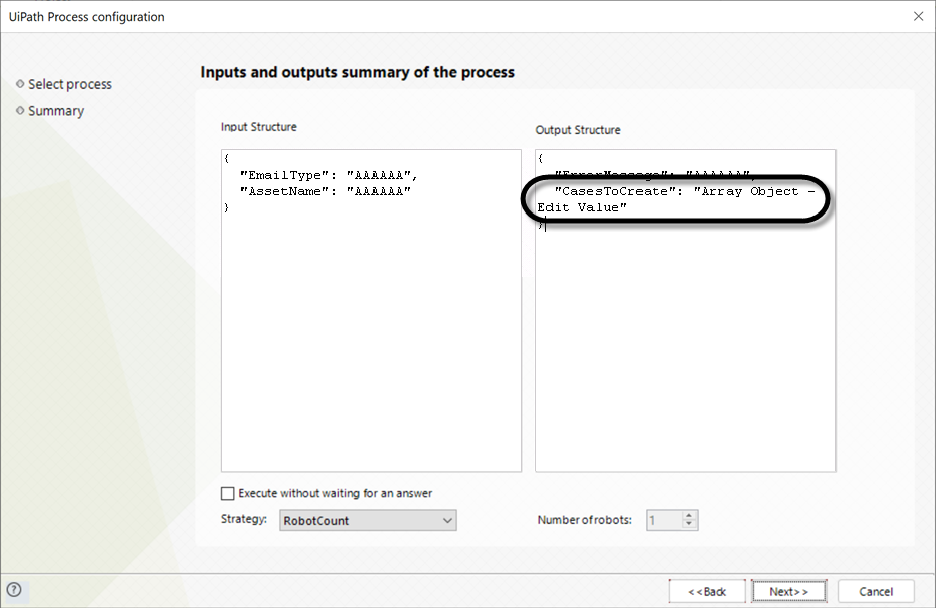Open the help question mark icon
This screenshot has width=937, height=608.
point(14,590)
